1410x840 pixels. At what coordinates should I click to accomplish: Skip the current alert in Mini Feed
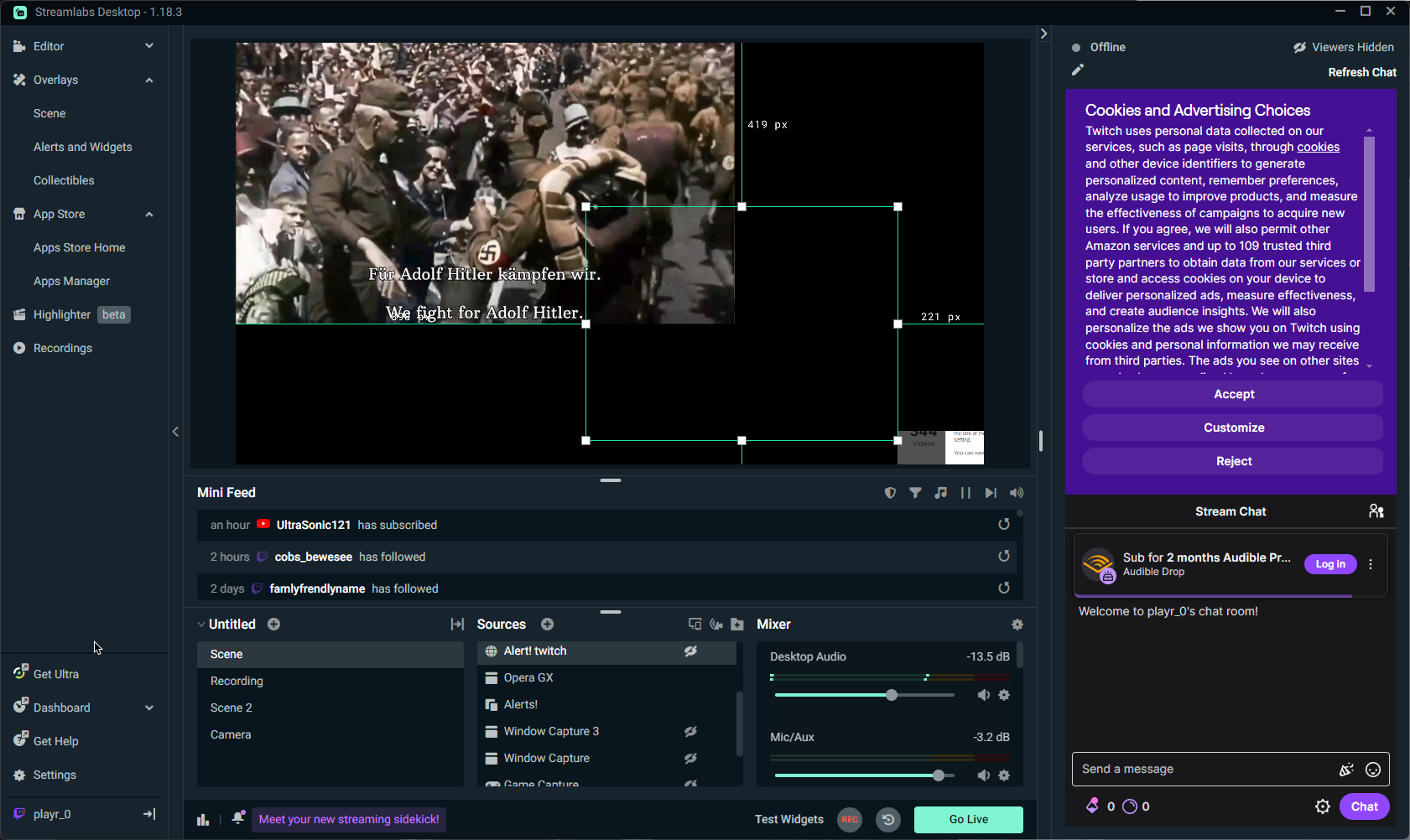click(991, 493)
